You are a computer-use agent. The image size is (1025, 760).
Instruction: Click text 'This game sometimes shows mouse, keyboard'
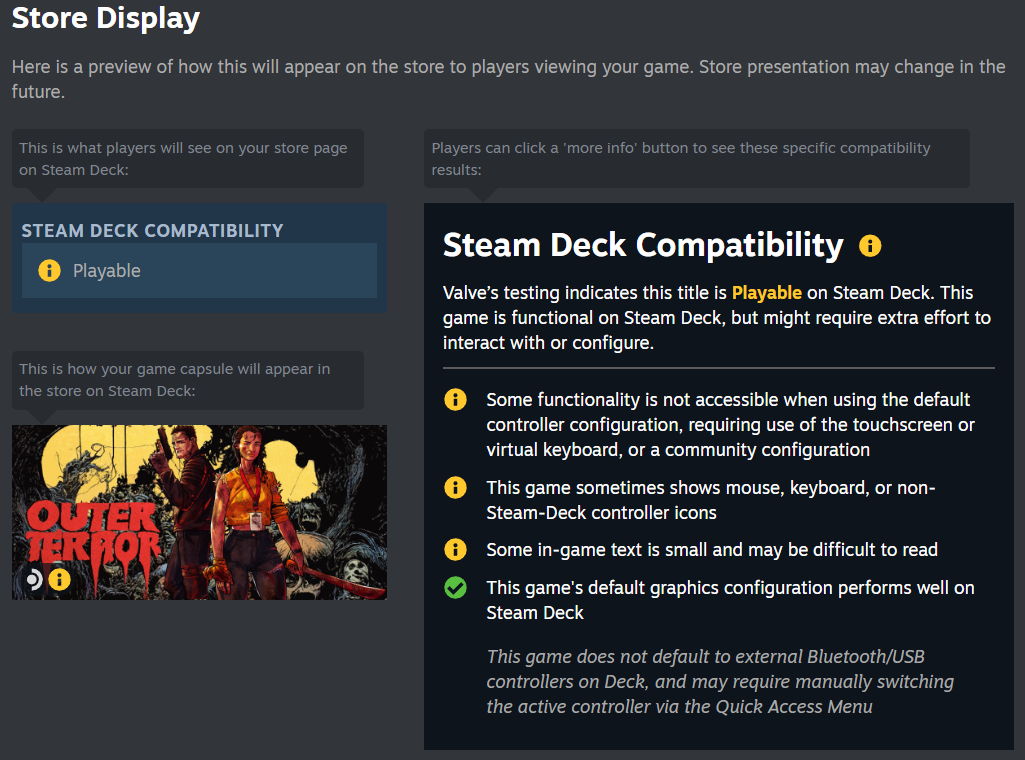pyautogui.click(x=711, y=500)
